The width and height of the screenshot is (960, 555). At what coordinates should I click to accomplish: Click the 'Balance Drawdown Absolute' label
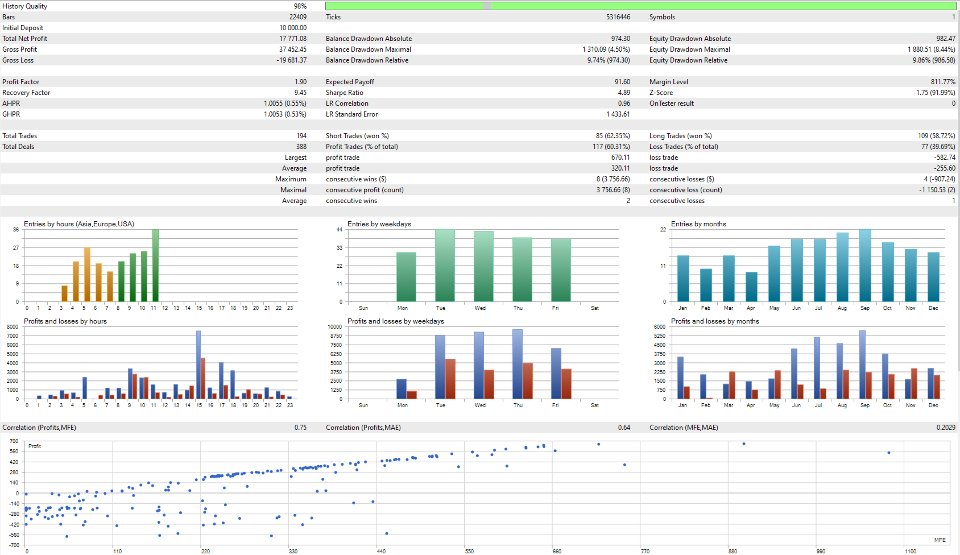click(x=369, y=39)
